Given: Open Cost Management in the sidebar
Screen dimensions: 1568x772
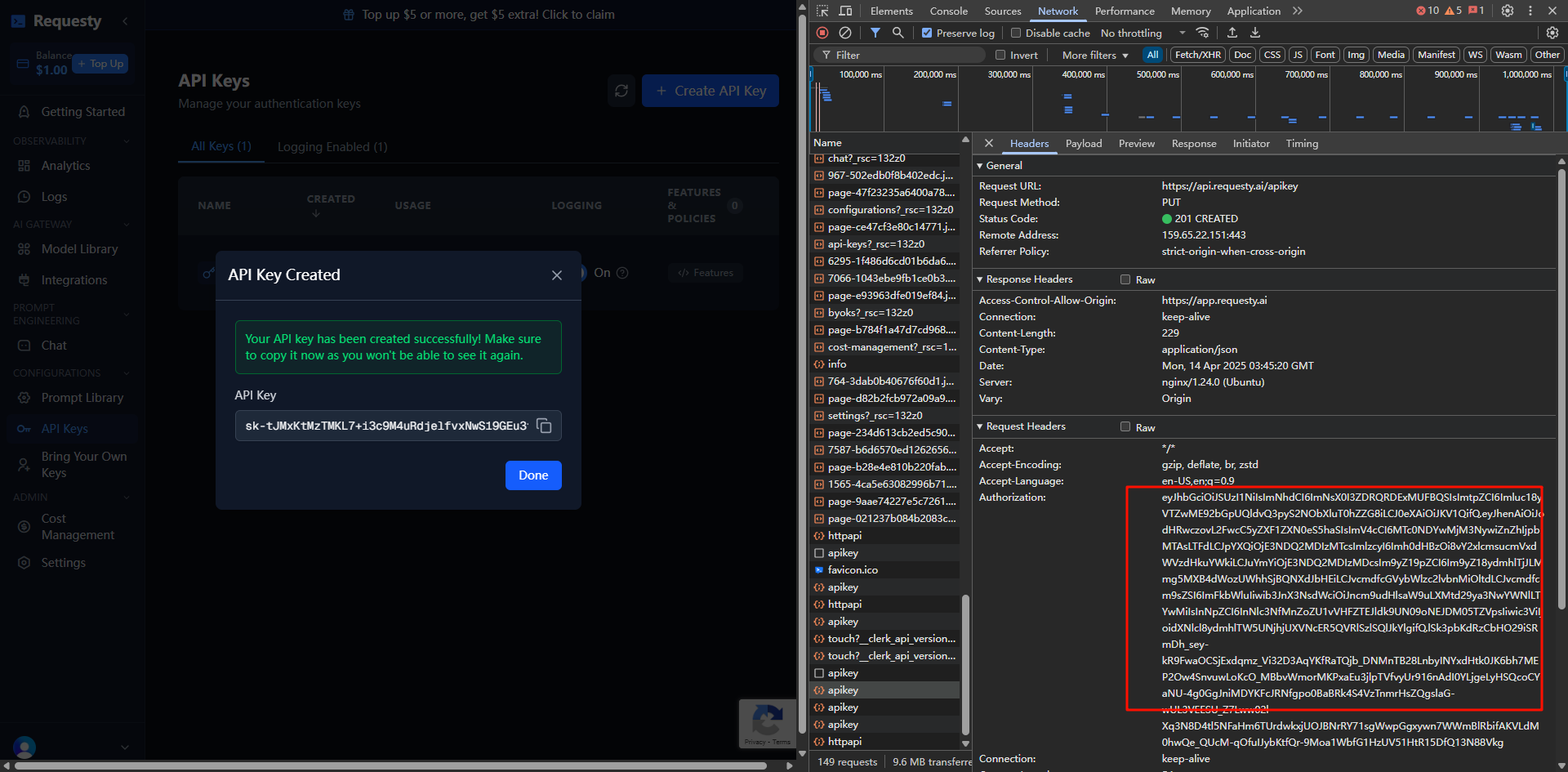Looking at the screenshot, I should pyautogui.click(x=78, y=527).
